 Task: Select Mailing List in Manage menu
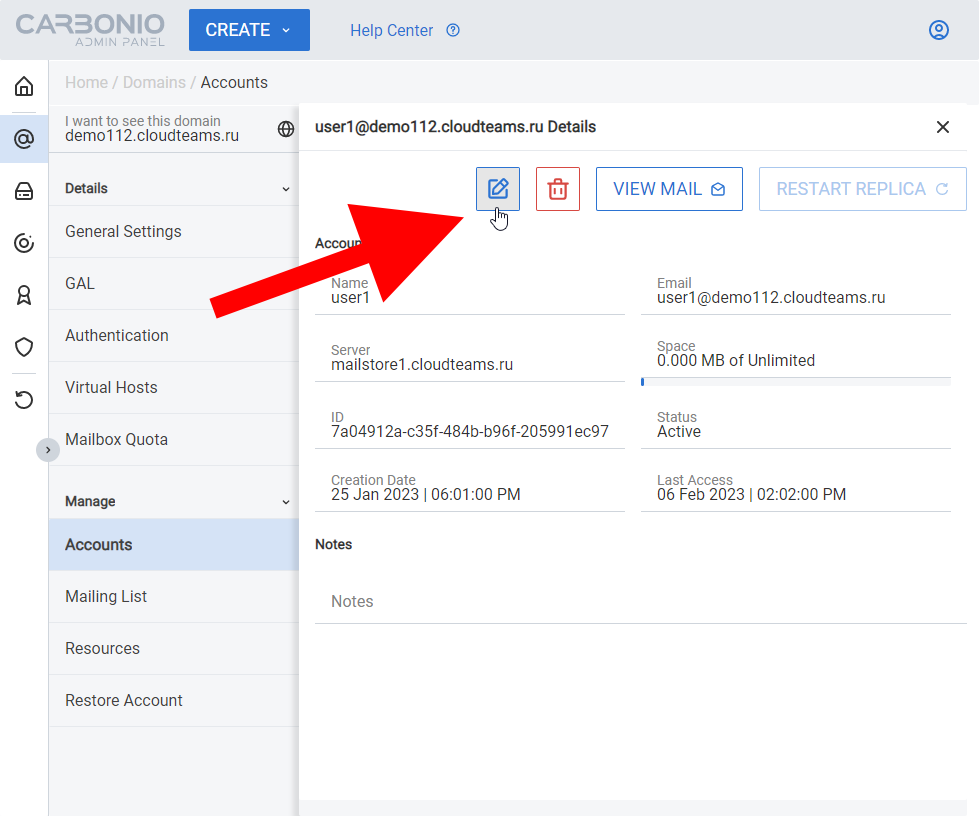point(106,596)
